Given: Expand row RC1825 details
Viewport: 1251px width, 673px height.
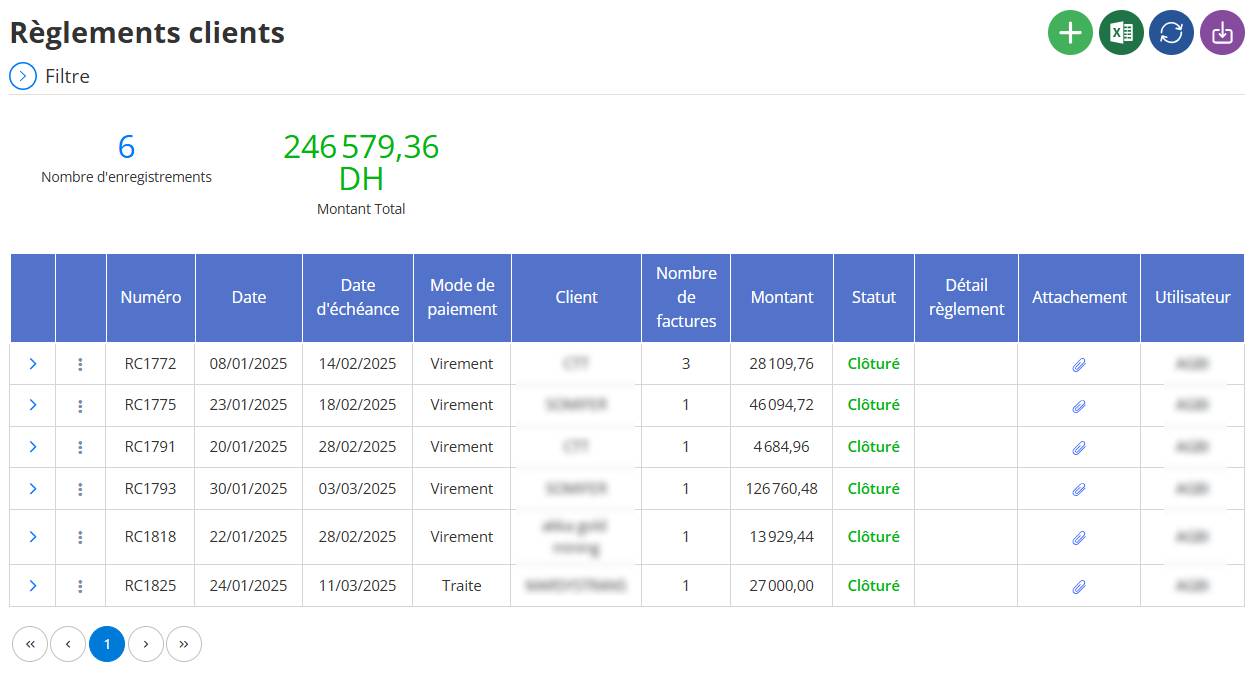Looking at the screenshot, I should 33,586.
